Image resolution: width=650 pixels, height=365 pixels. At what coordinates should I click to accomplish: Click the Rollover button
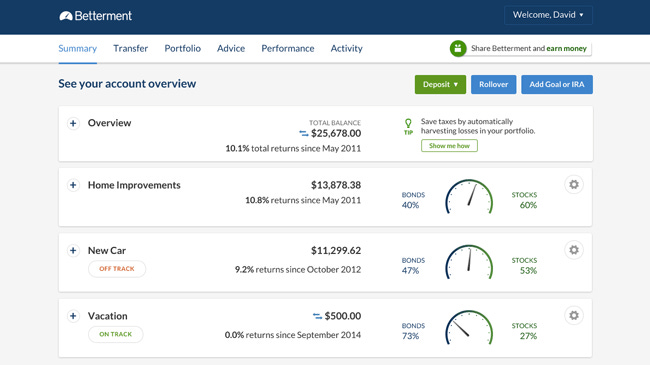click(493, 85)
